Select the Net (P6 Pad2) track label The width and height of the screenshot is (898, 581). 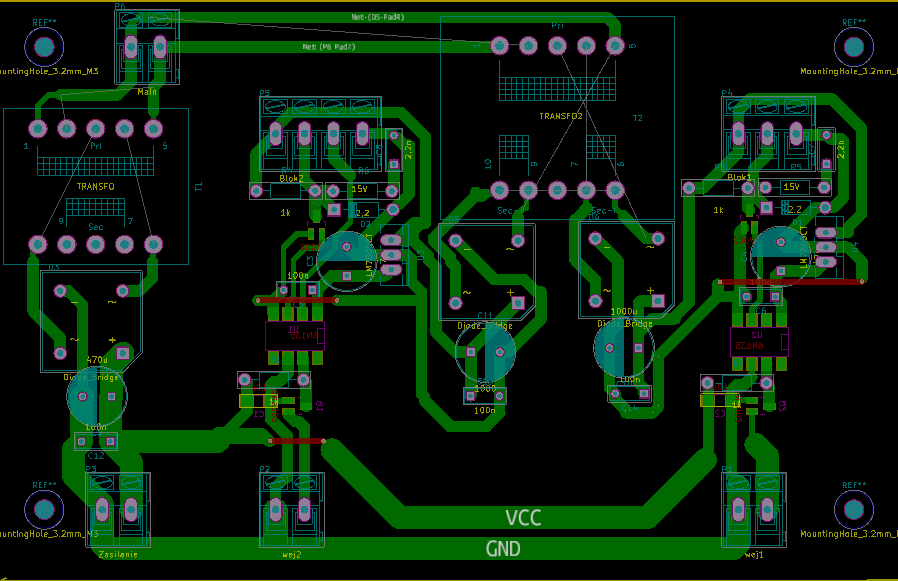[329, 46]
